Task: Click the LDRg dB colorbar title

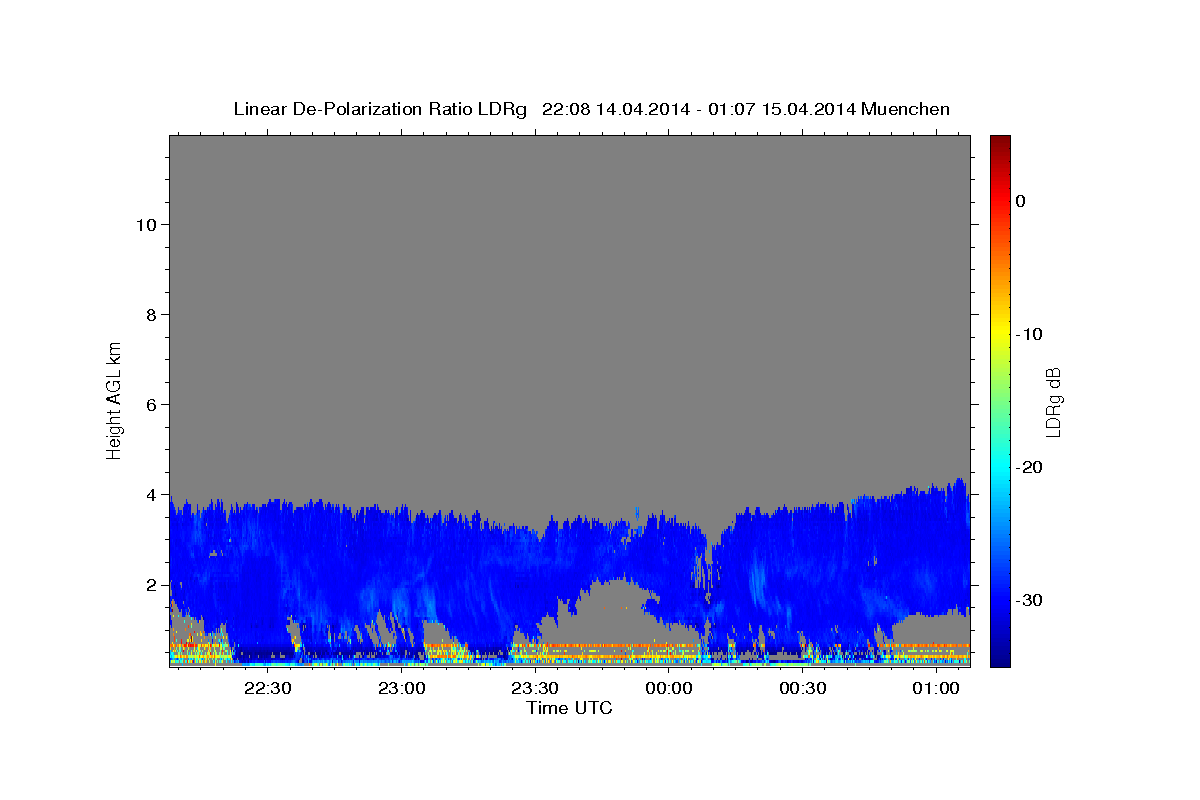Action: point(1053,401)
